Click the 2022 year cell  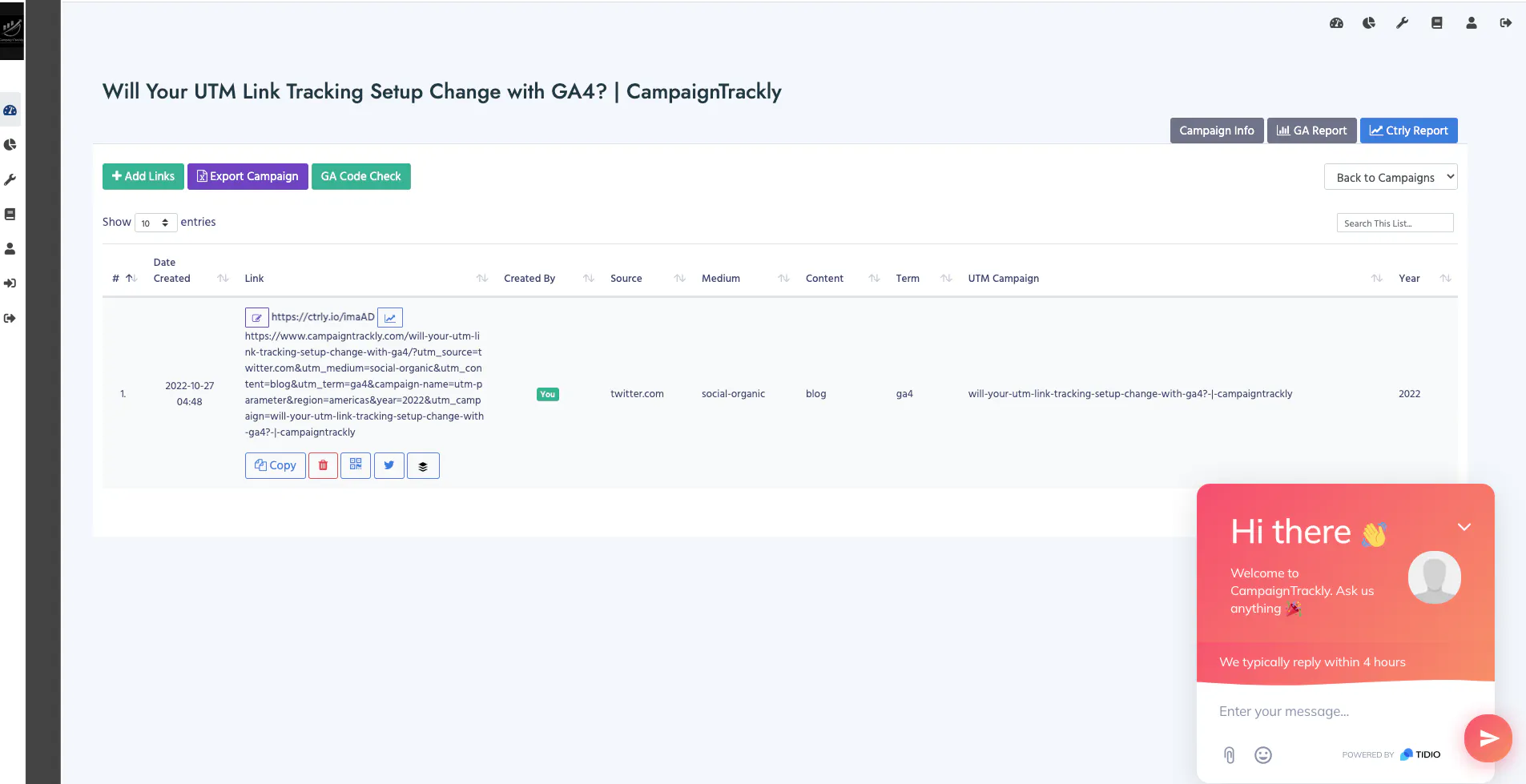point(1409,394)
